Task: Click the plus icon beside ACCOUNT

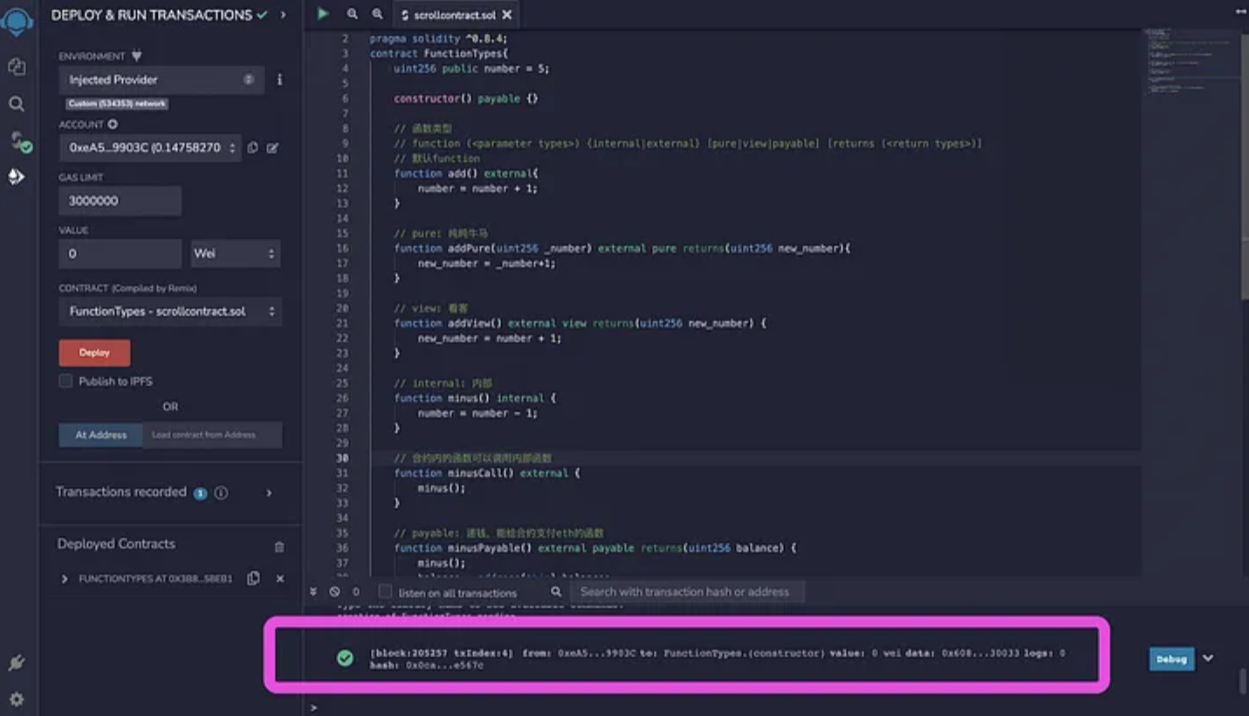Action: click(113, 124)
